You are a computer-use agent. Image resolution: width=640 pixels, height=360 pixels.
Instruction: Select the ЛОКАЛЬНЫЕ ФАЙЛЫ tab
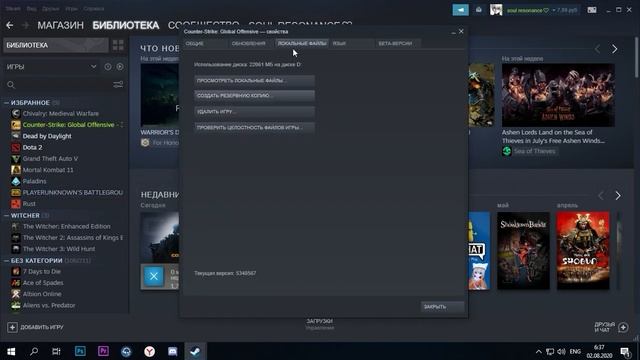302,43
